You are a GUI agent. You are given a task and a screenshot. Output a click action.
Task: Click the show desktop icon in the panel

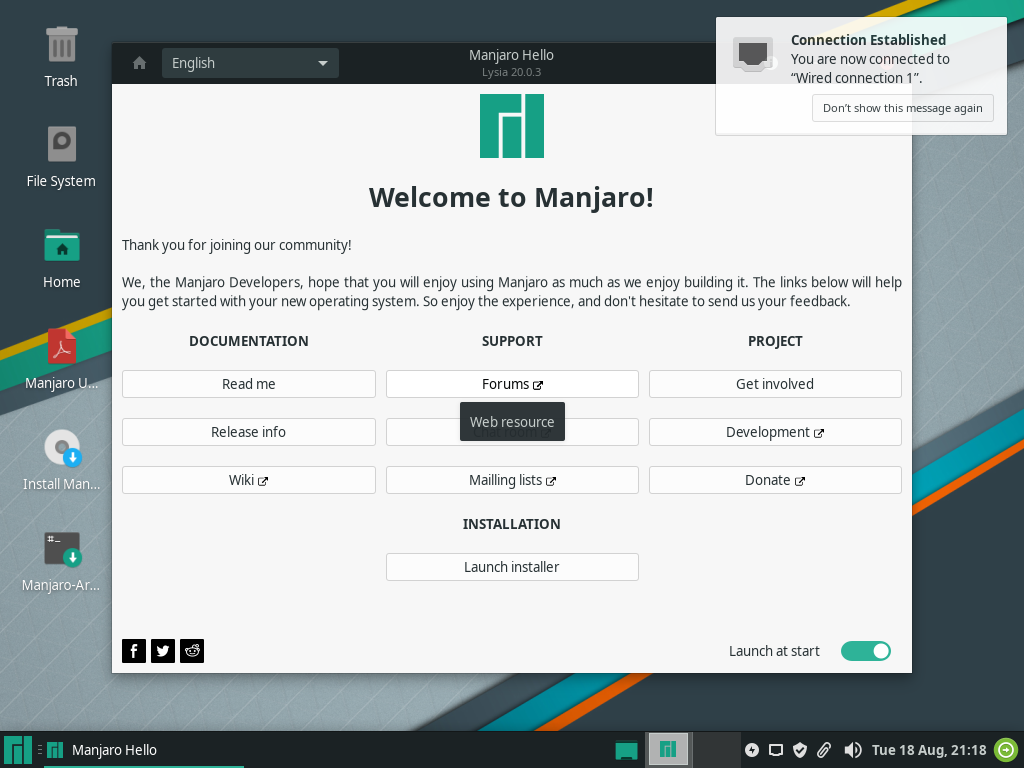click(626, 750)
